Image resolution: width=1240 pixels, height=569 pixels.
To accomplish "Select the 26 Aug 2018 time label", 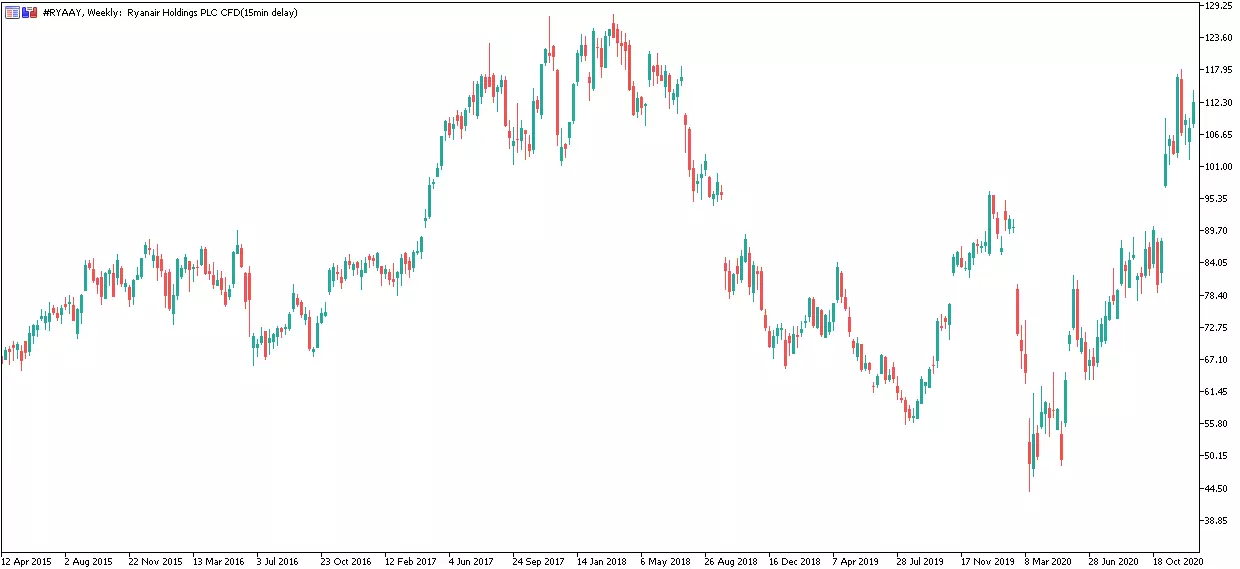I will (x=731, y=561).
